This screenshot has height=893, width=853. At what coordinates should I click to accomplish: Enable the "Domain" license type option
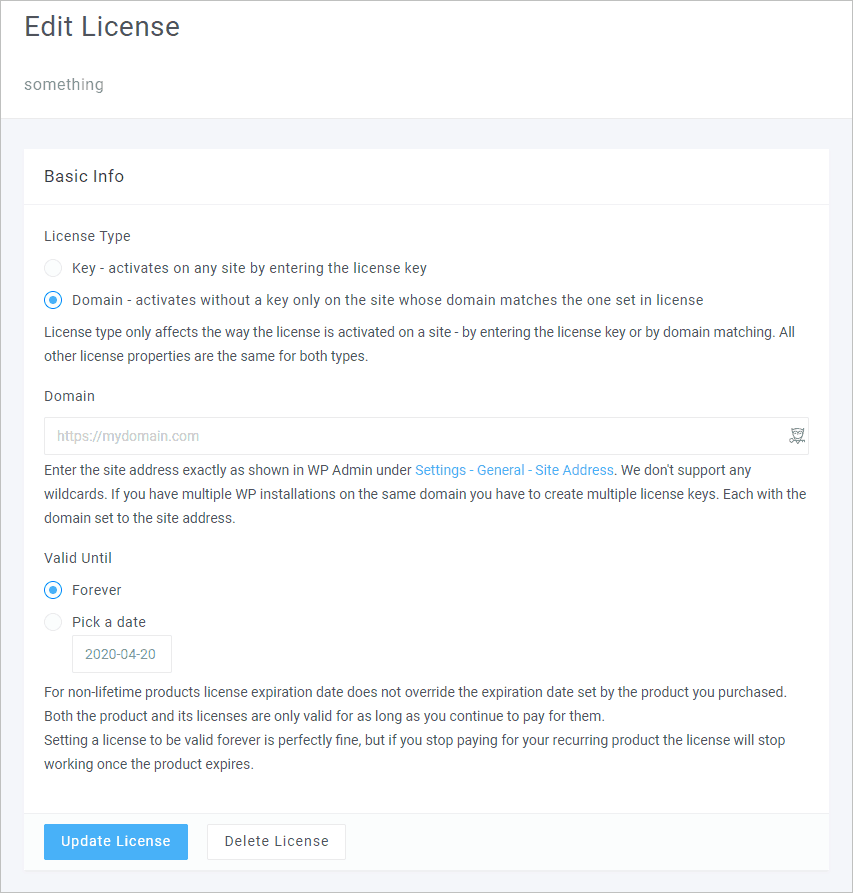pyautogui.click(x=52, y=300)
